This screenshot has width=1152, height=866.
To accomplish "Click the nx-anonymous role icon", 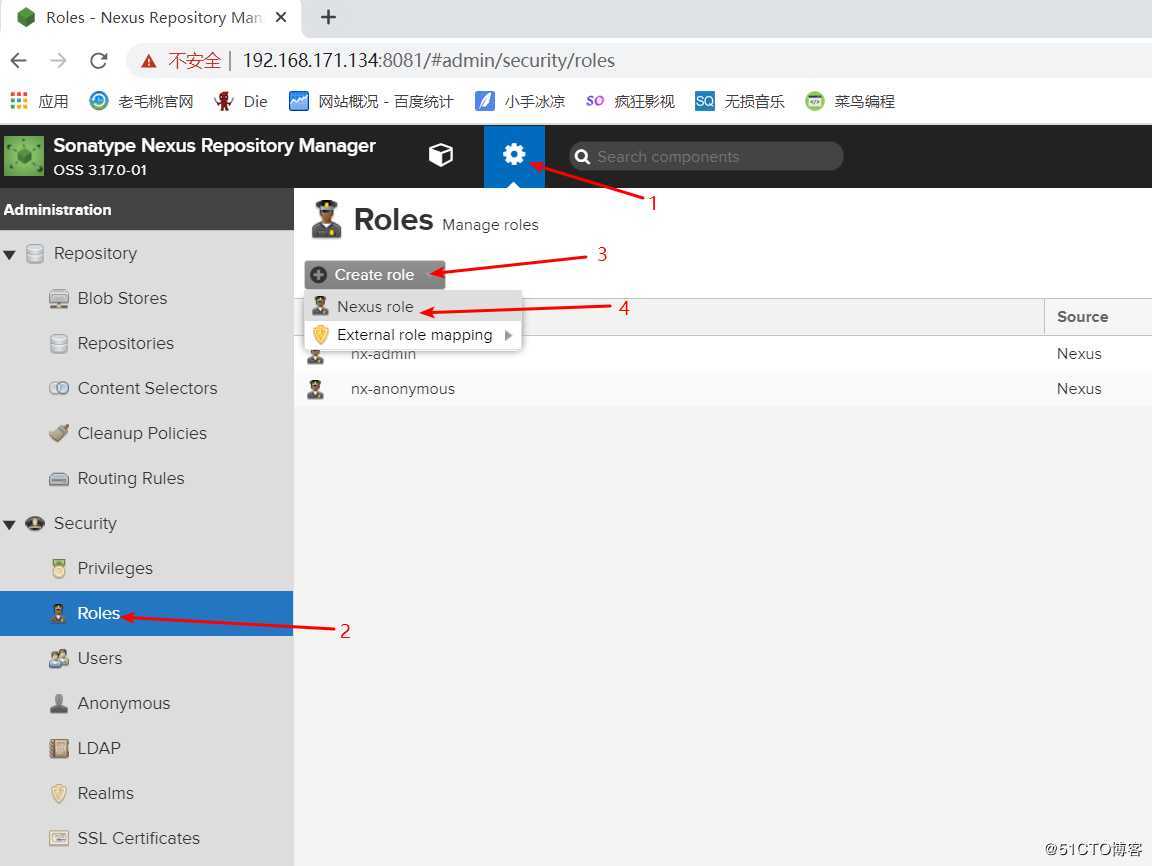I will (315, 389).
